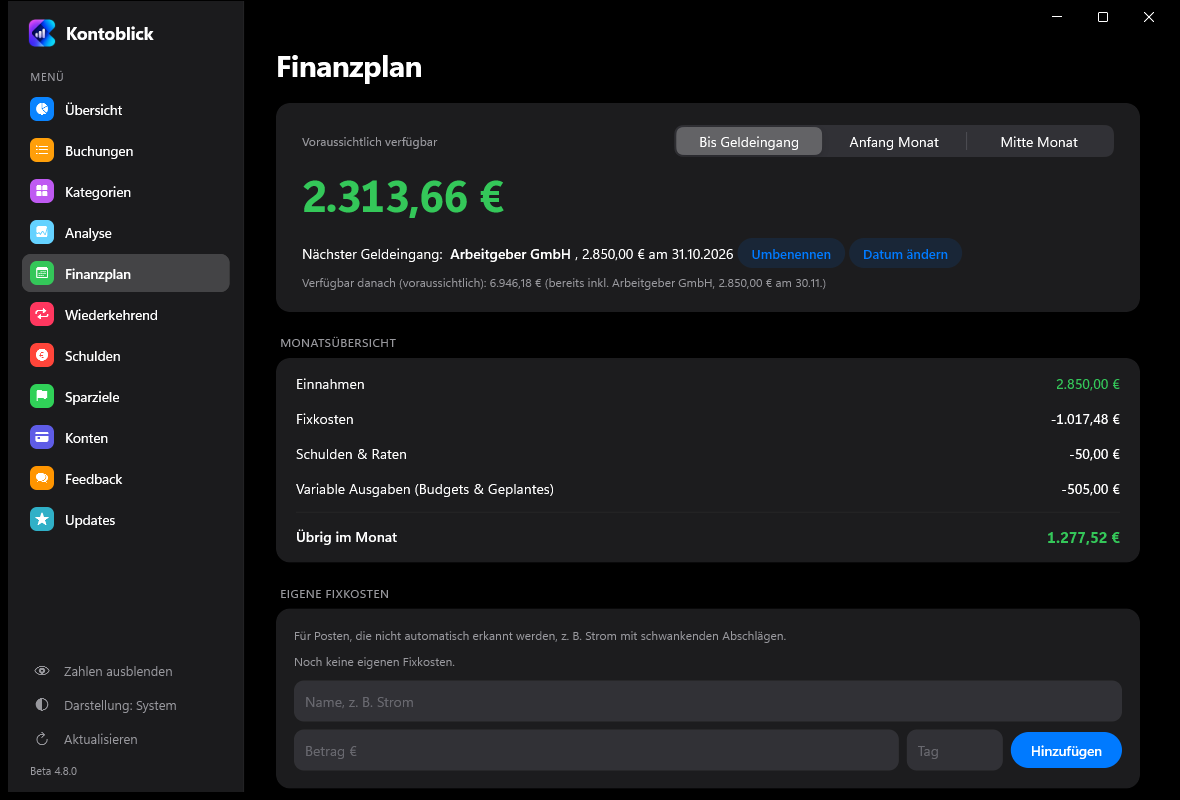Click the Umbenennen button

point(791,254)
